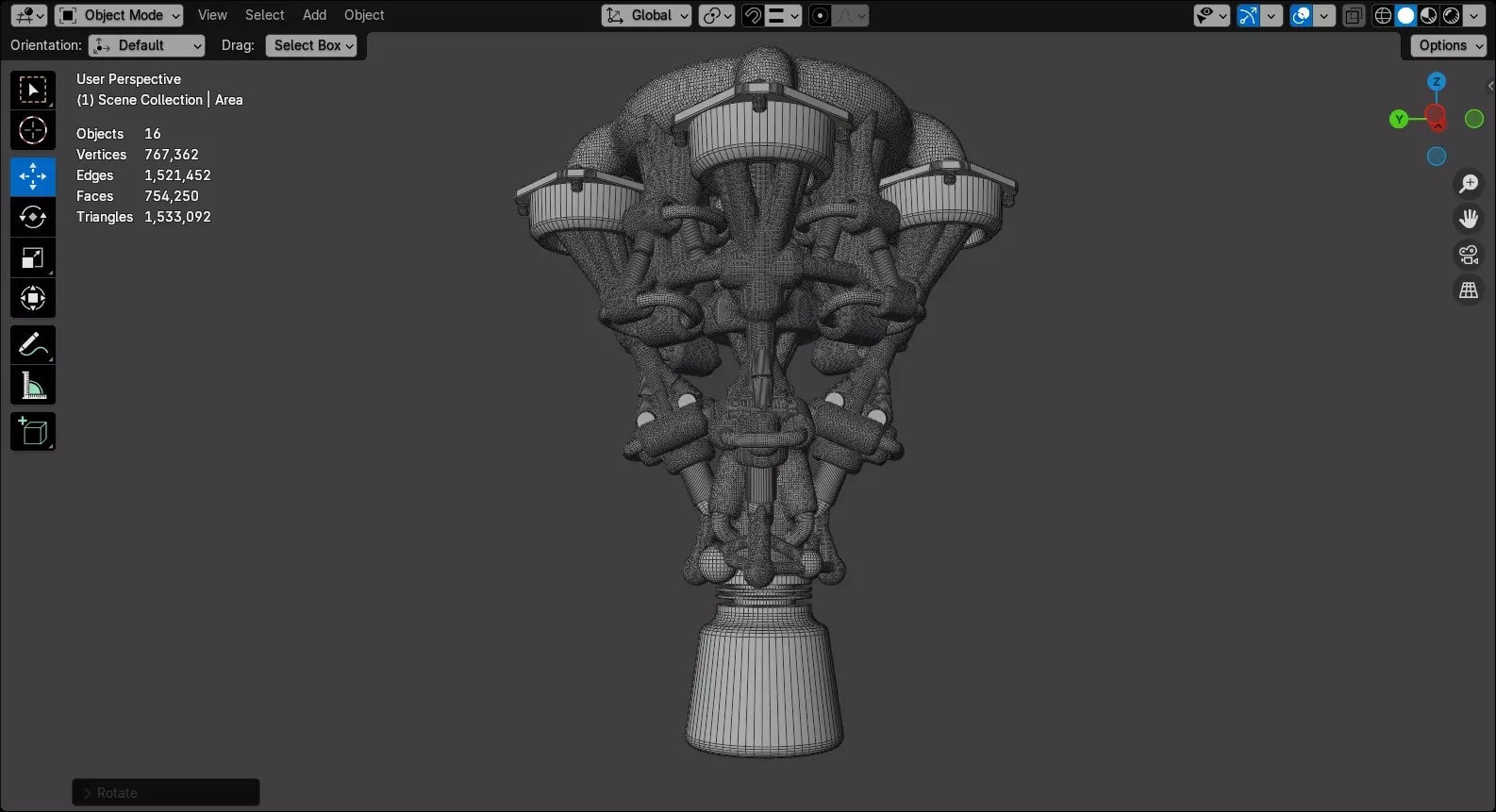Viewport: 1496px width, 812px height.
Task: Open the Options dropdown
Action: pyautogui.click(x=1449, y=45)
